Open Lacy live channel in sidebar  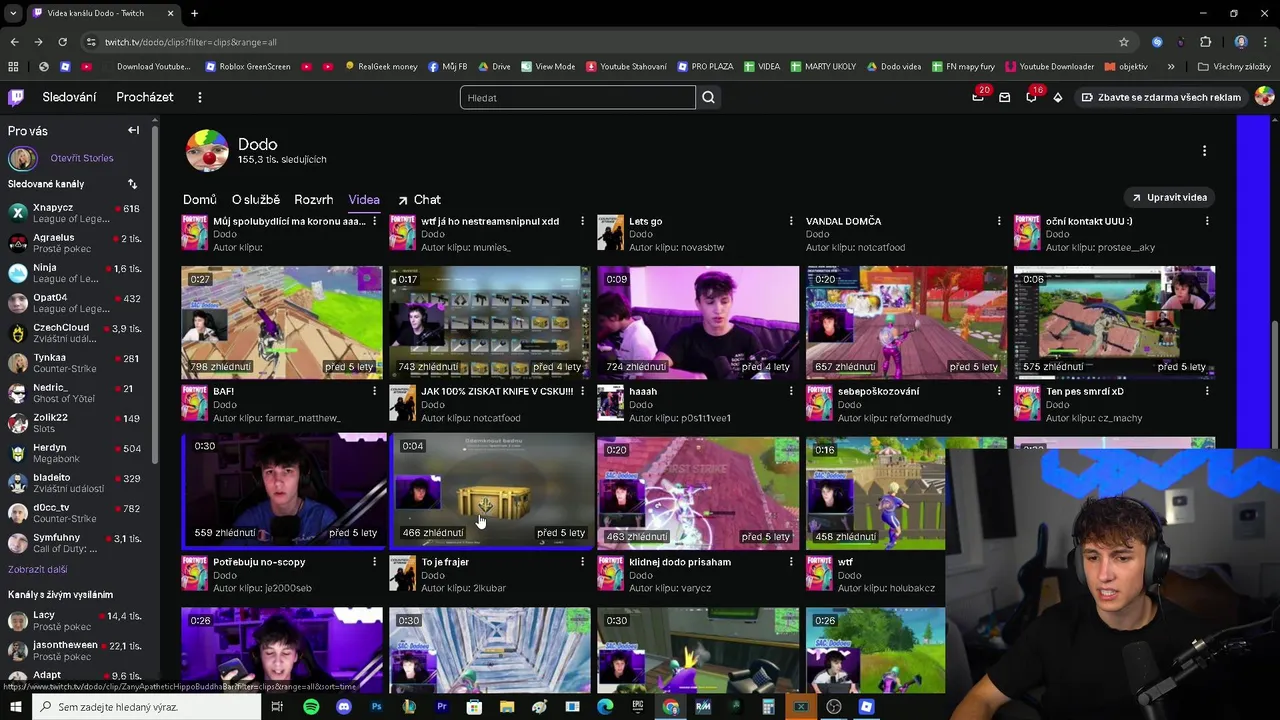76,621
